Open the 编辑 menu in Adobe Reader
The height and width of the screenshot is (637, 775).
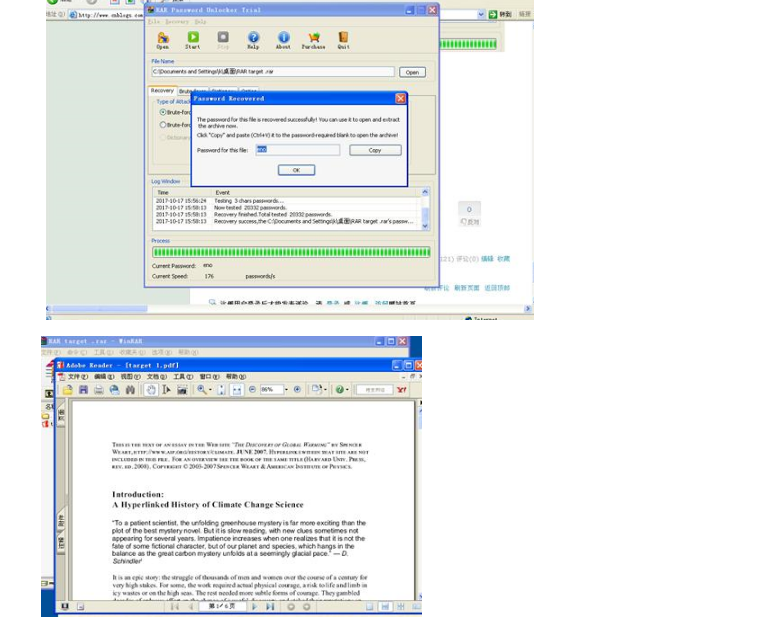(104, 377)
